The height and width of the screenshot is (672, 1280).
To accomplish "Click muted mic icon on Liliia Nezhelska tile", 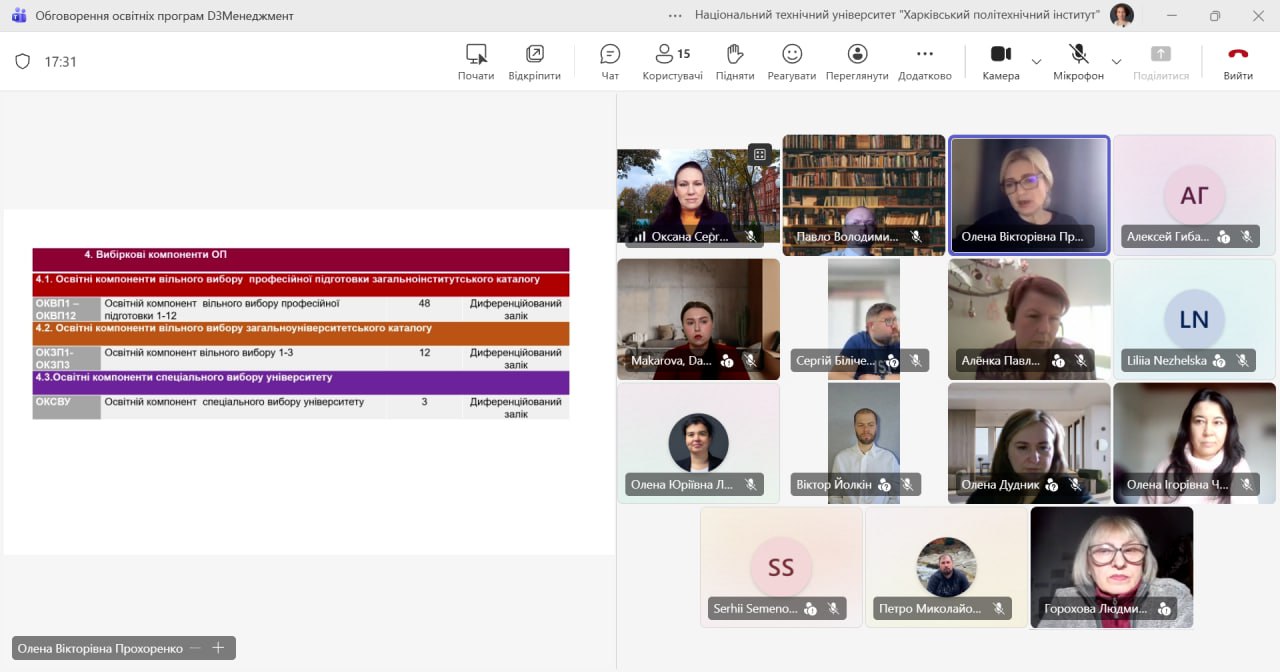I will (x=1242, y=361).
